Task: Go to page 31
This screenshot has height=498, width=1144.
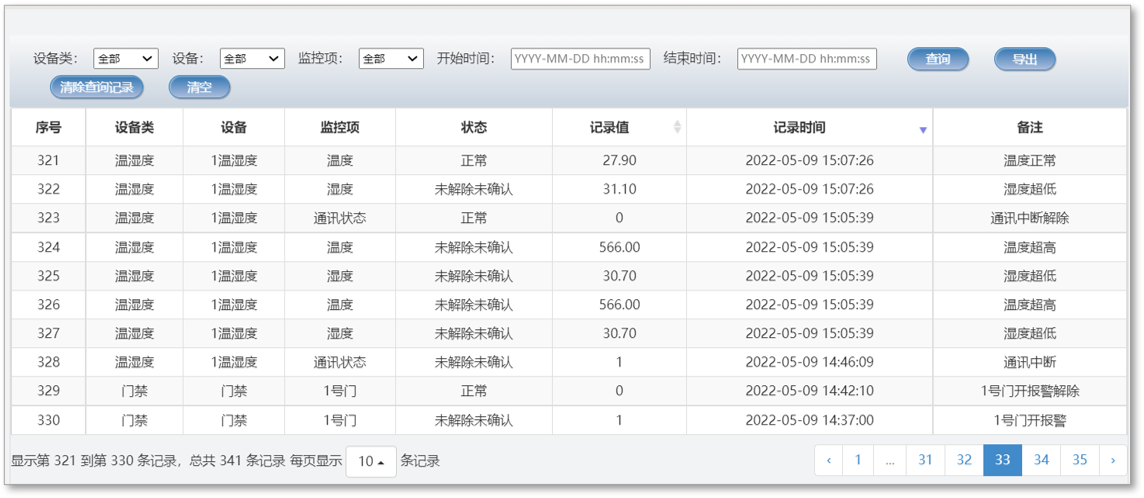Action: click(x=925, y=460)
